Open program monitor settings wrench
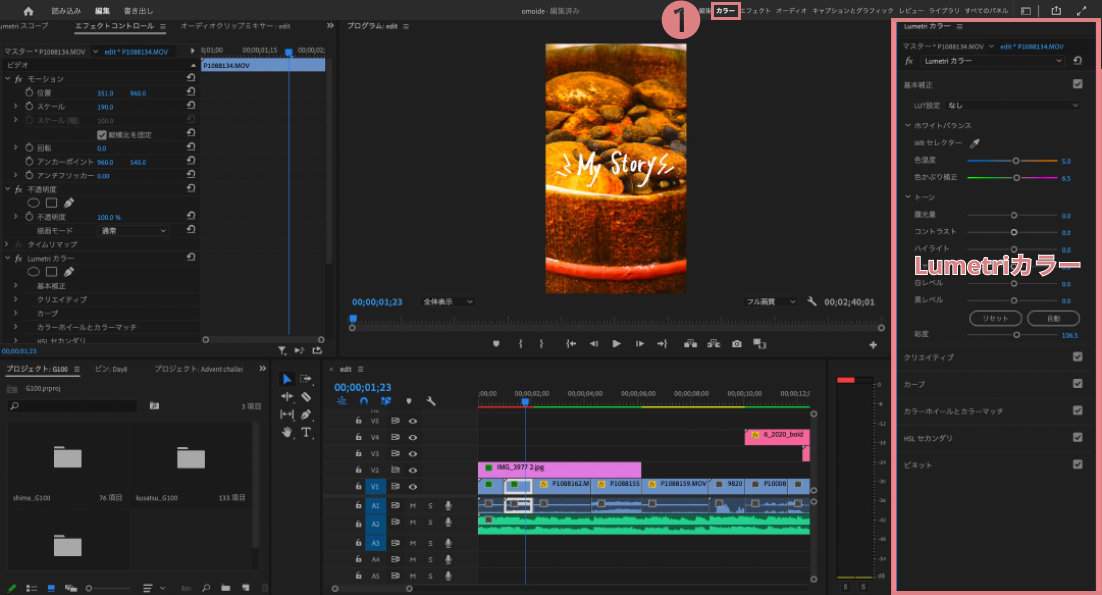This screenshot has height=595, width=1102. [x=812, y=301]
